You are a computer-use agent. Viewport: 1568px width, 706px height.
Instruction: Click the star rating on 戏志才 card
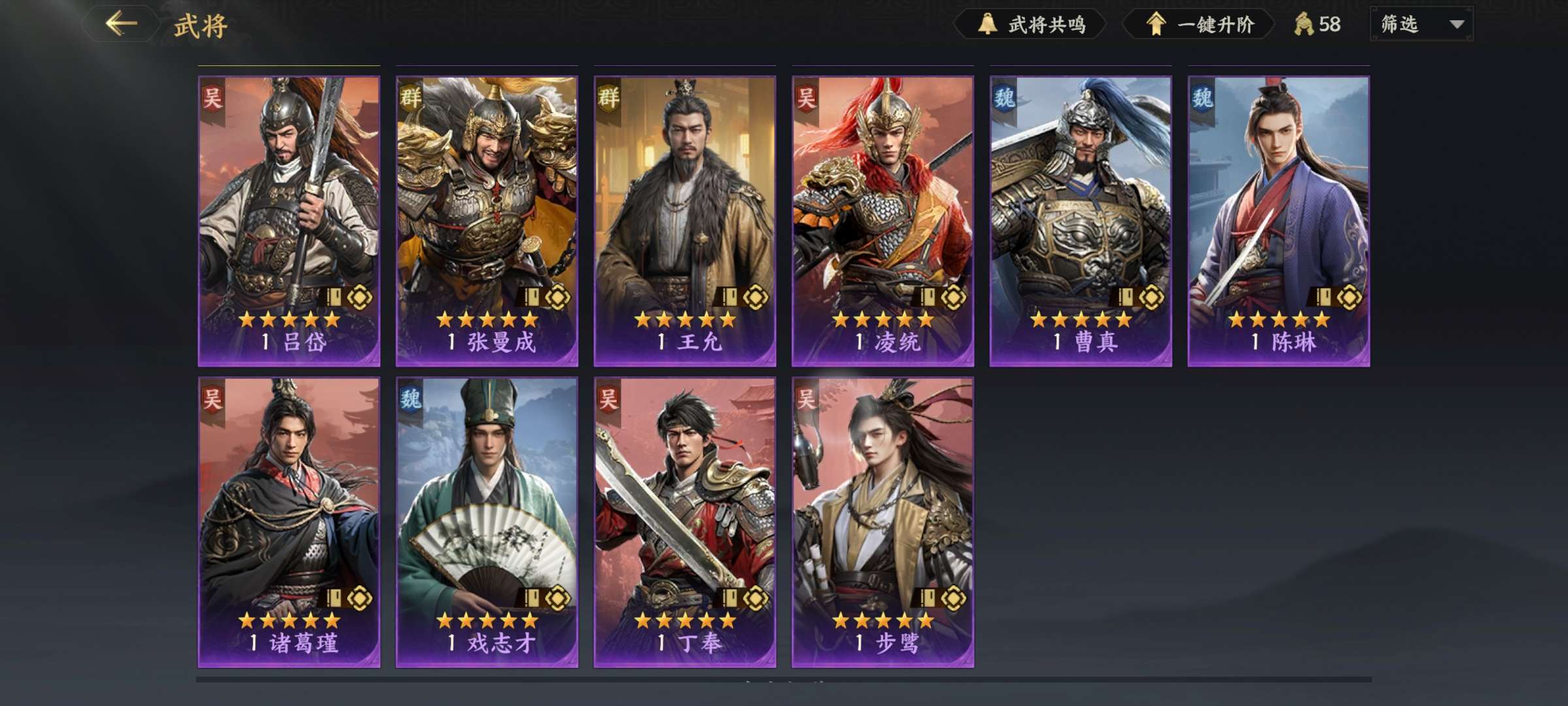pyautogui.click(x=487, y=620)
